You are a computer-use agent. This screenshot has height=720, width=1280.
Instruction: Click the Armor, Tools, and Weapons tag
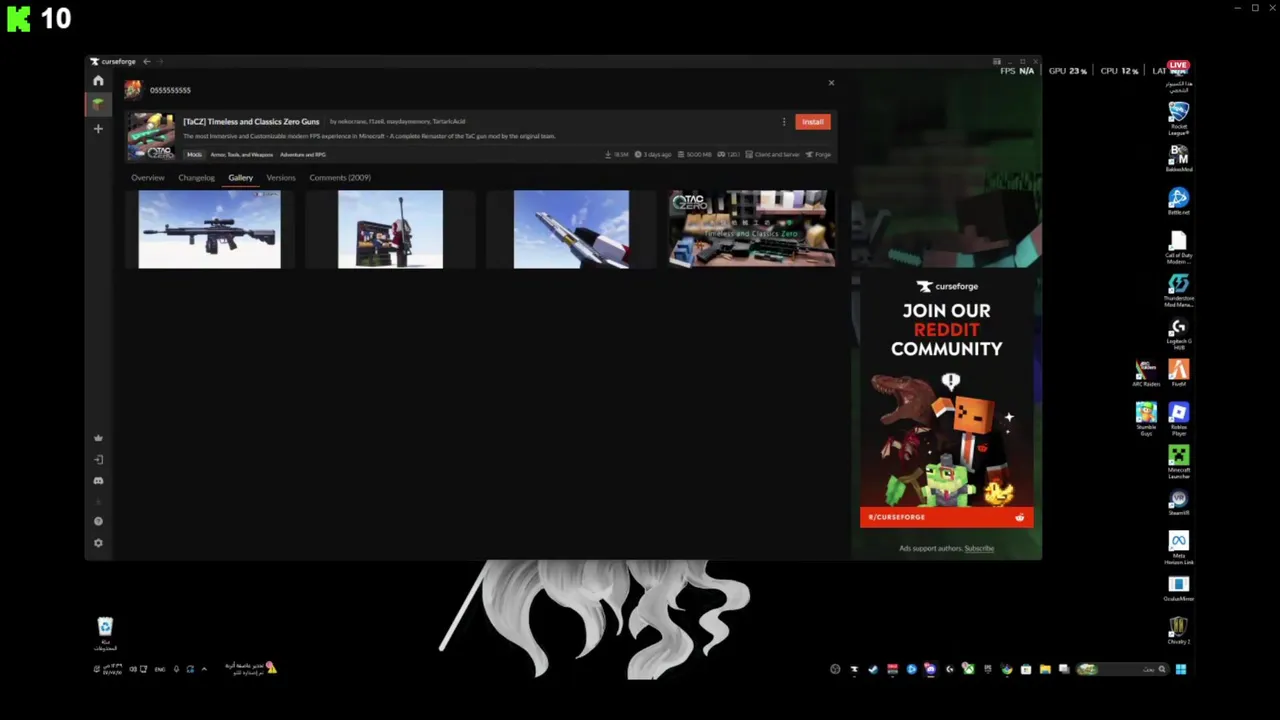[241, 155]
